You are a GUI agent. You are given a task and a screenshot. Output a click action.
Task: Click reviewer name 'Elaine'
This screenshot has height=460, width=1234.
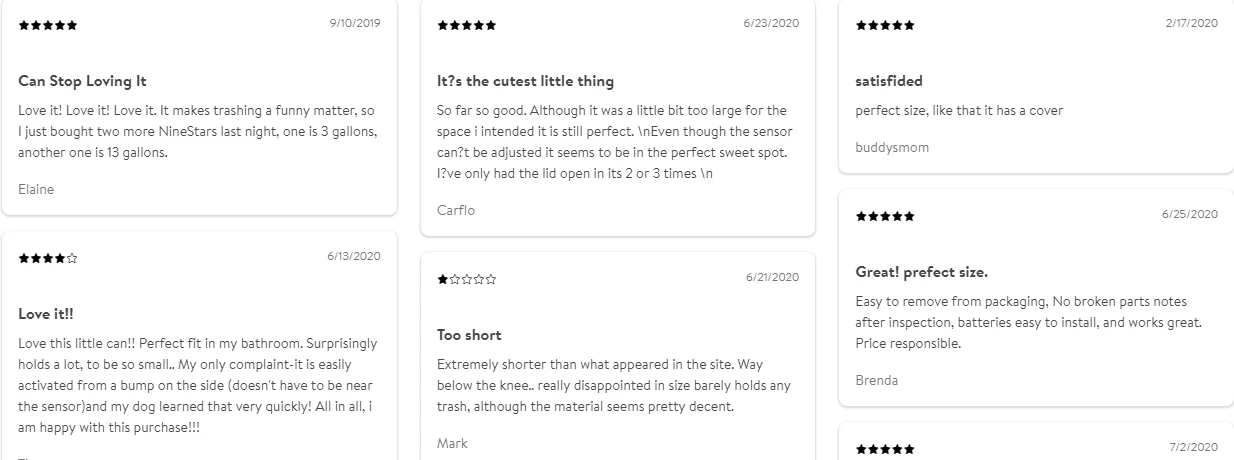[36, 189]
